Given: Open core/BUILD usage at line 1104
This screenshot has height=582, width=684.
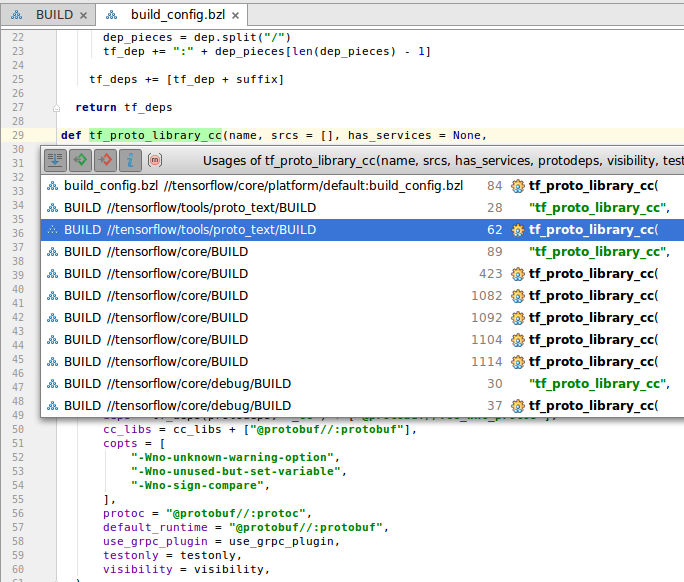Looking at the screenshot, I should tap(362, 340).
